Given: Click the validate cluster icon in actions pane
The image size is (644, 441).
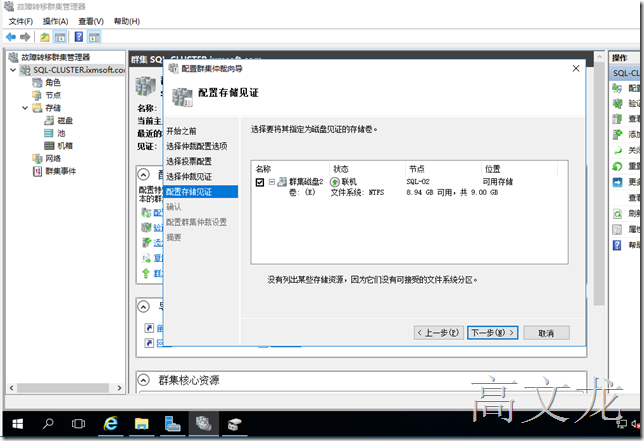Looking at the screenshot, I should click(617, 103).
